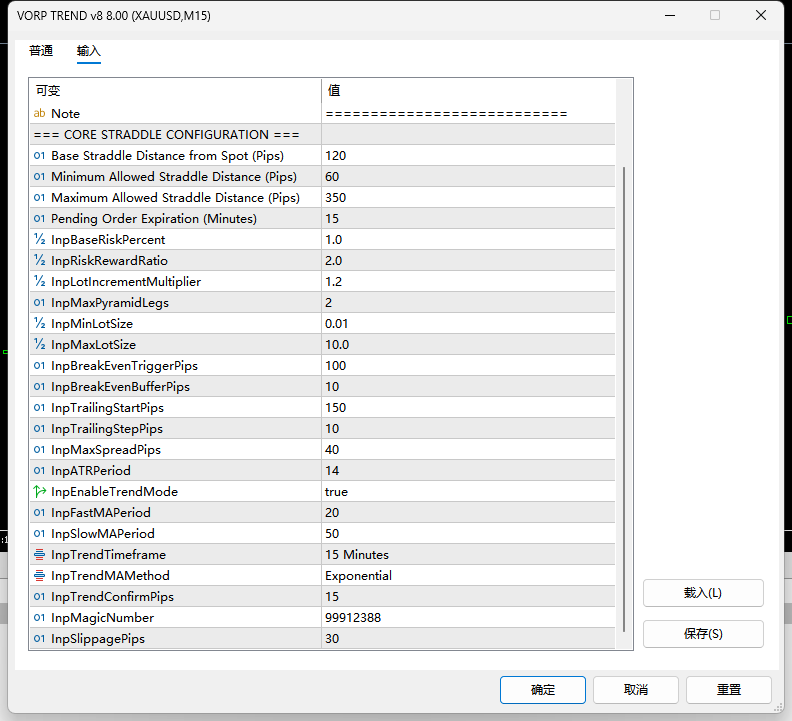
Task: Close the VORP TREND dialog window
Action: coord(761,15)
